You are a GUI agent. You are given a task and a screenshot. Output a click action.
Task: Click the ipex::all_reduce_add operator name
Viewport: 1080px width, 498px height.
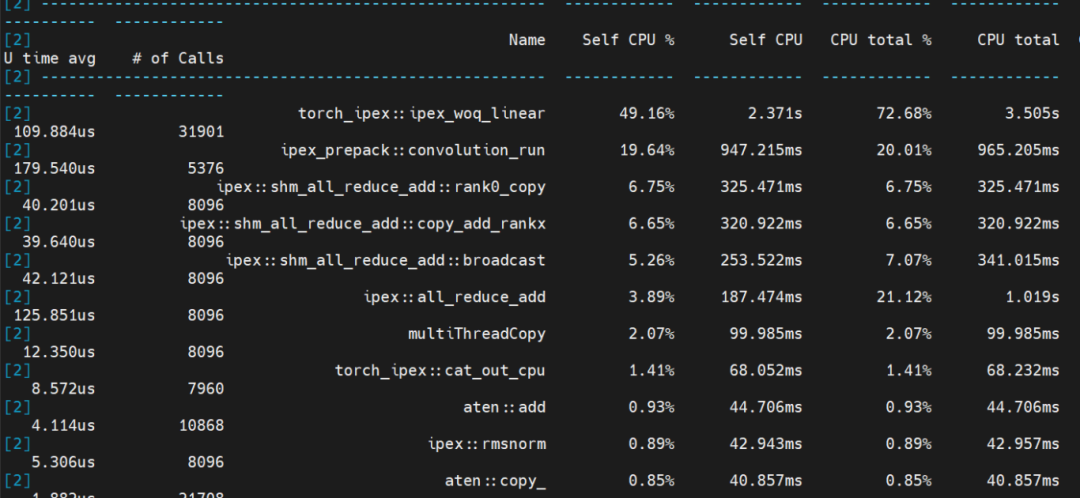tap(454, 297)
